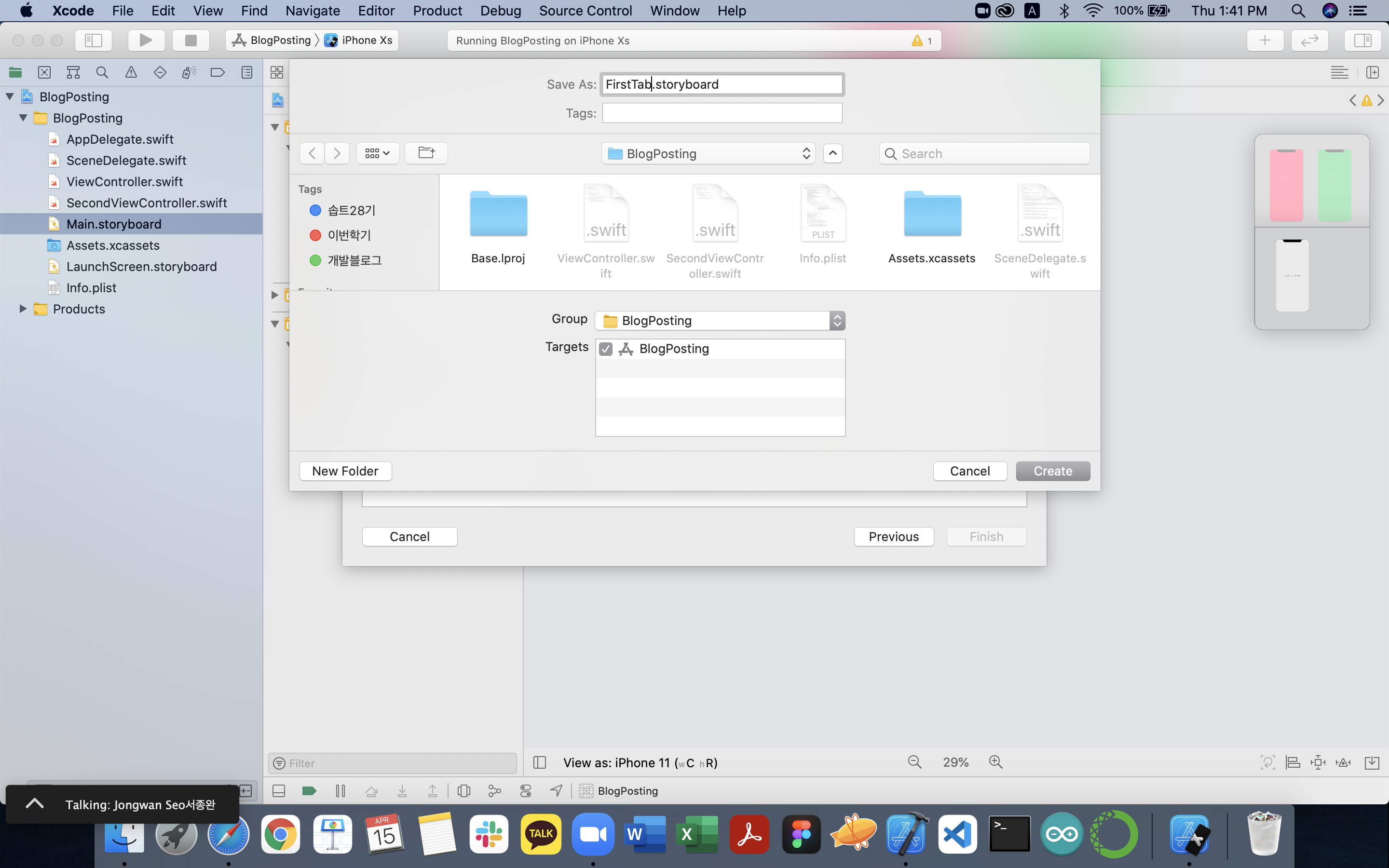Viewport: 1389px width, 868px height.
Task: Zoom out the storyboard canvas
Action: 914,762
